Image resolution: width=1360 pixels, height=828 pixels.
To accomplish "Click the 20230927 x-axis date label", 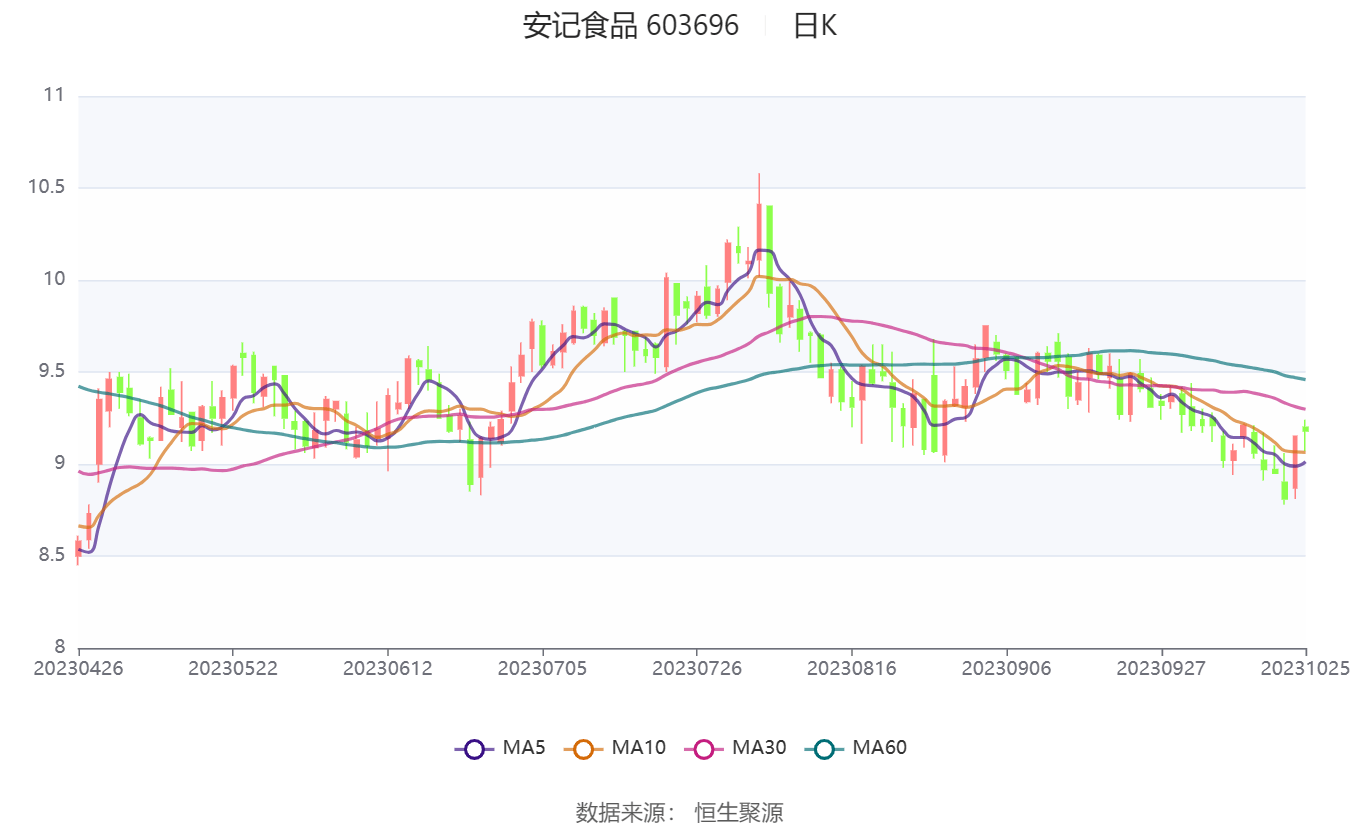I will point(1161,668).
